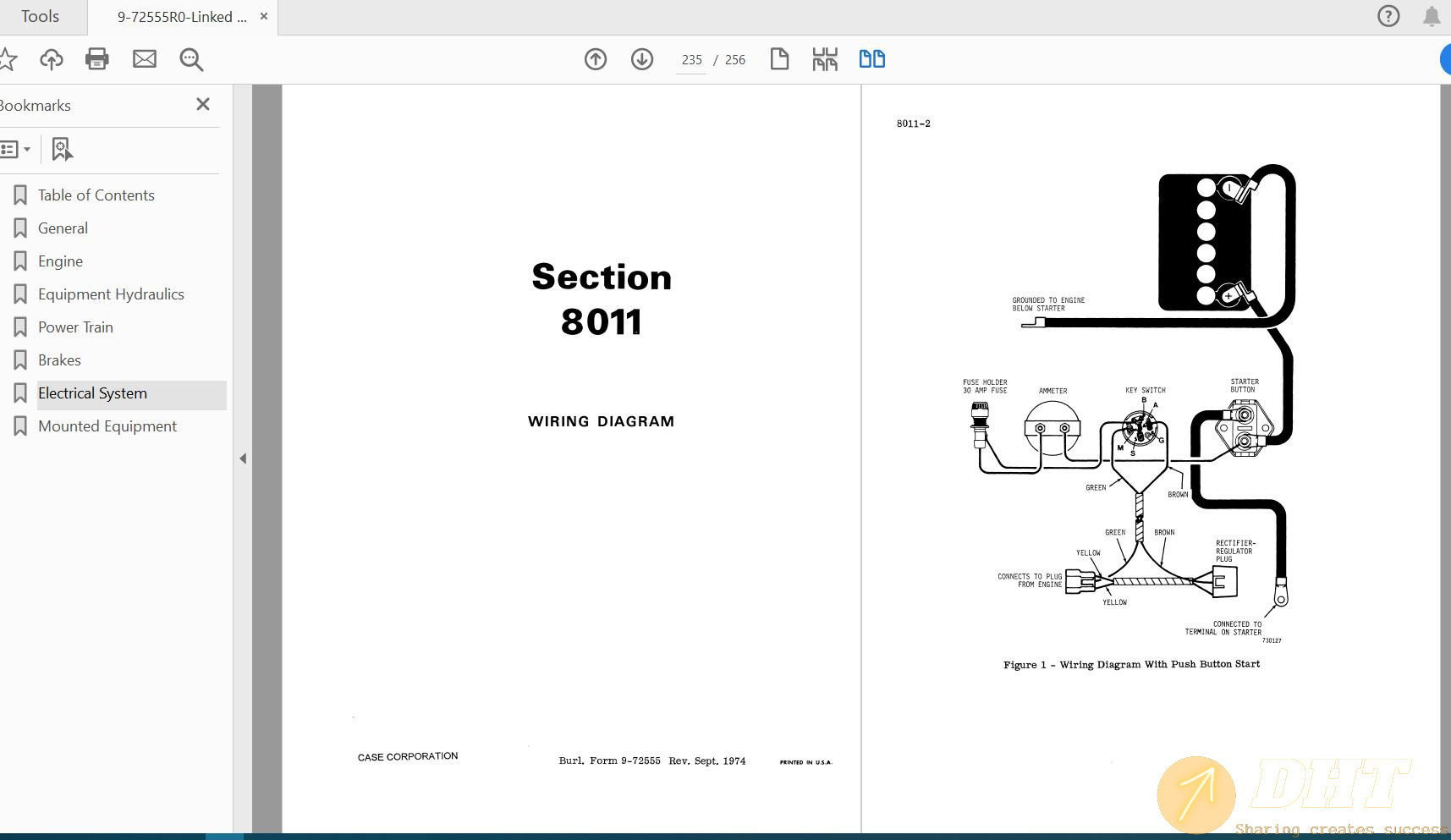Switch to the Tools tab
This screenshot has height=840, width=1451.
tap(40, 16)
